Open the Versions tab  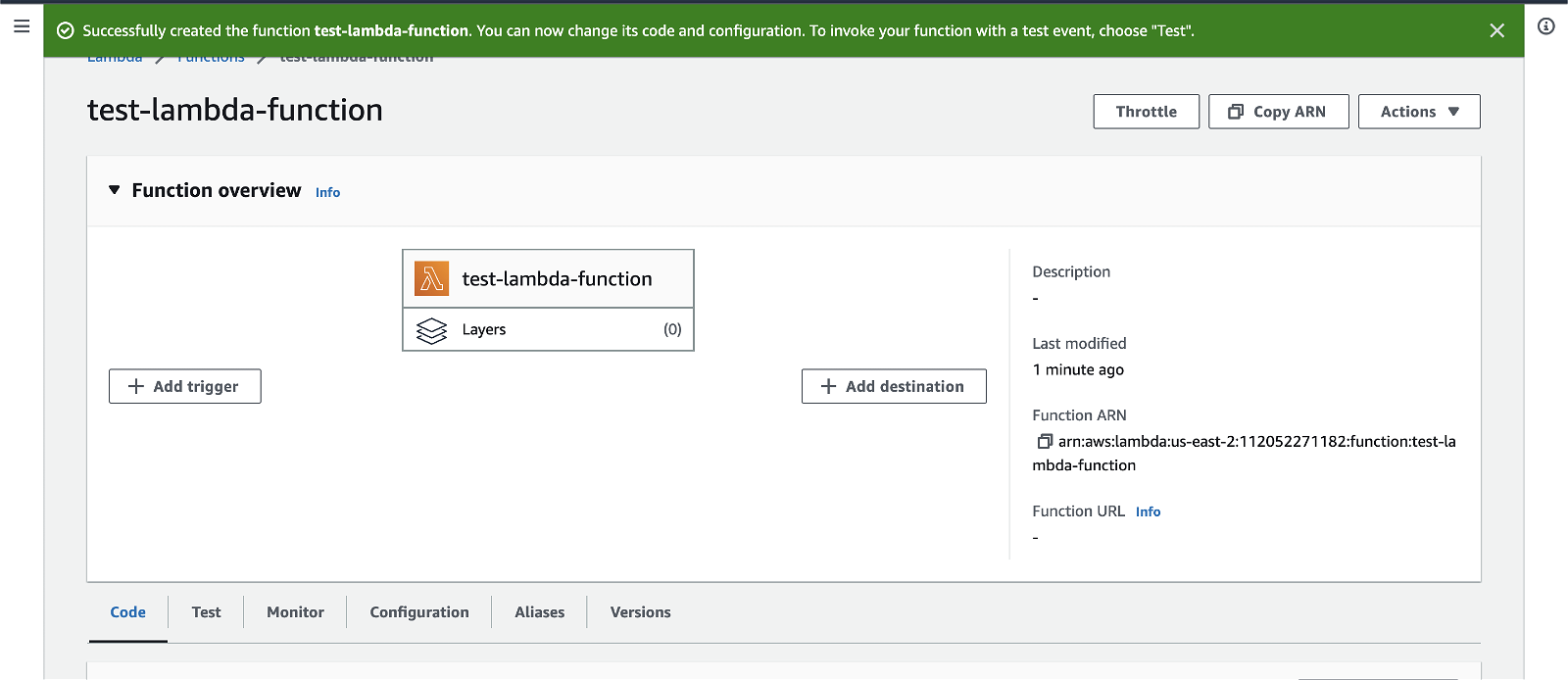(640, 612)
